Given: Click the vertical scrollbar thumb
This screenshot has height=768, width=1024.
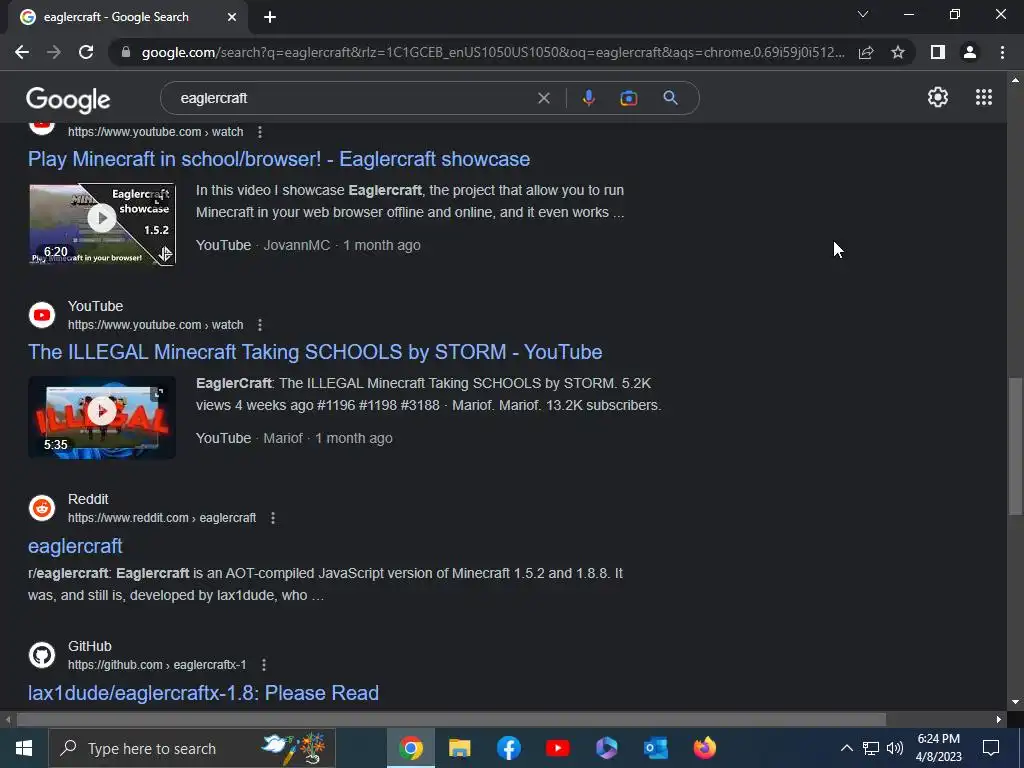Looking at the screenshot, I should pyautogui.click(x=1015, y=446).
